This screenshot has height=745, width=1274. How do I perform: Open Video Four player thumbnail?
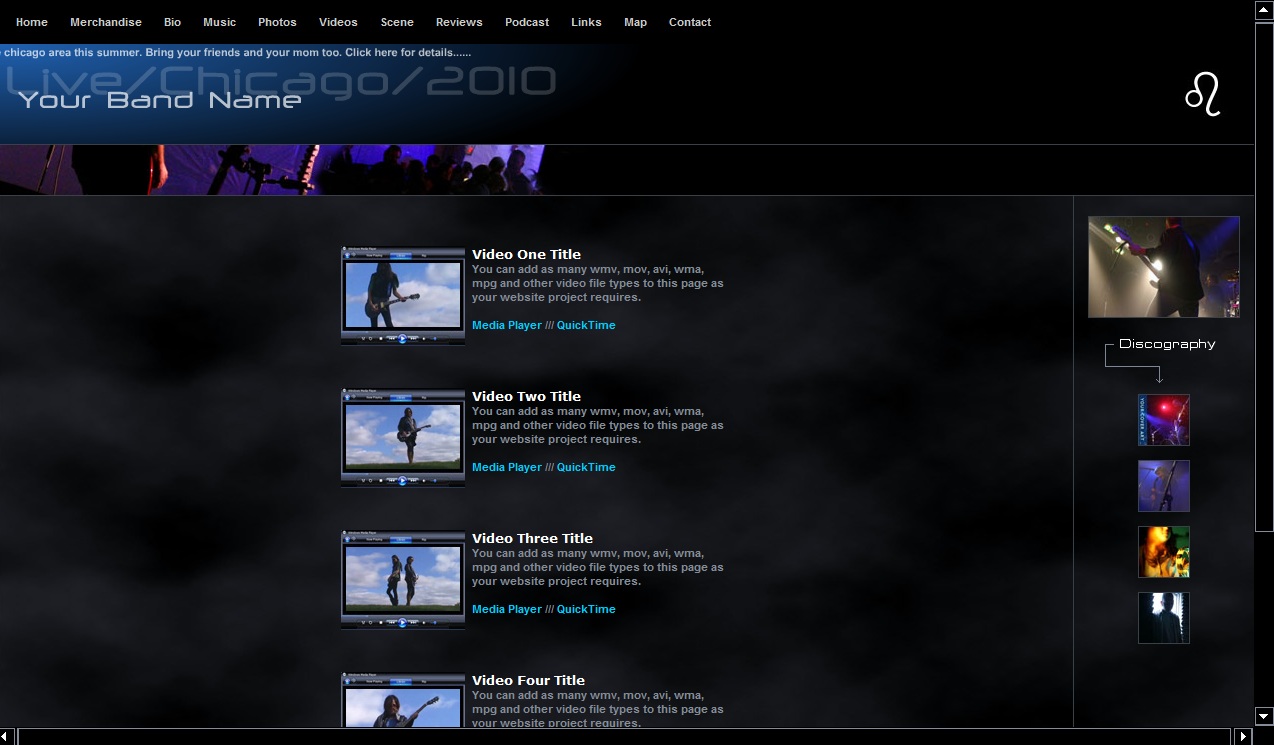tap(403, 700)
